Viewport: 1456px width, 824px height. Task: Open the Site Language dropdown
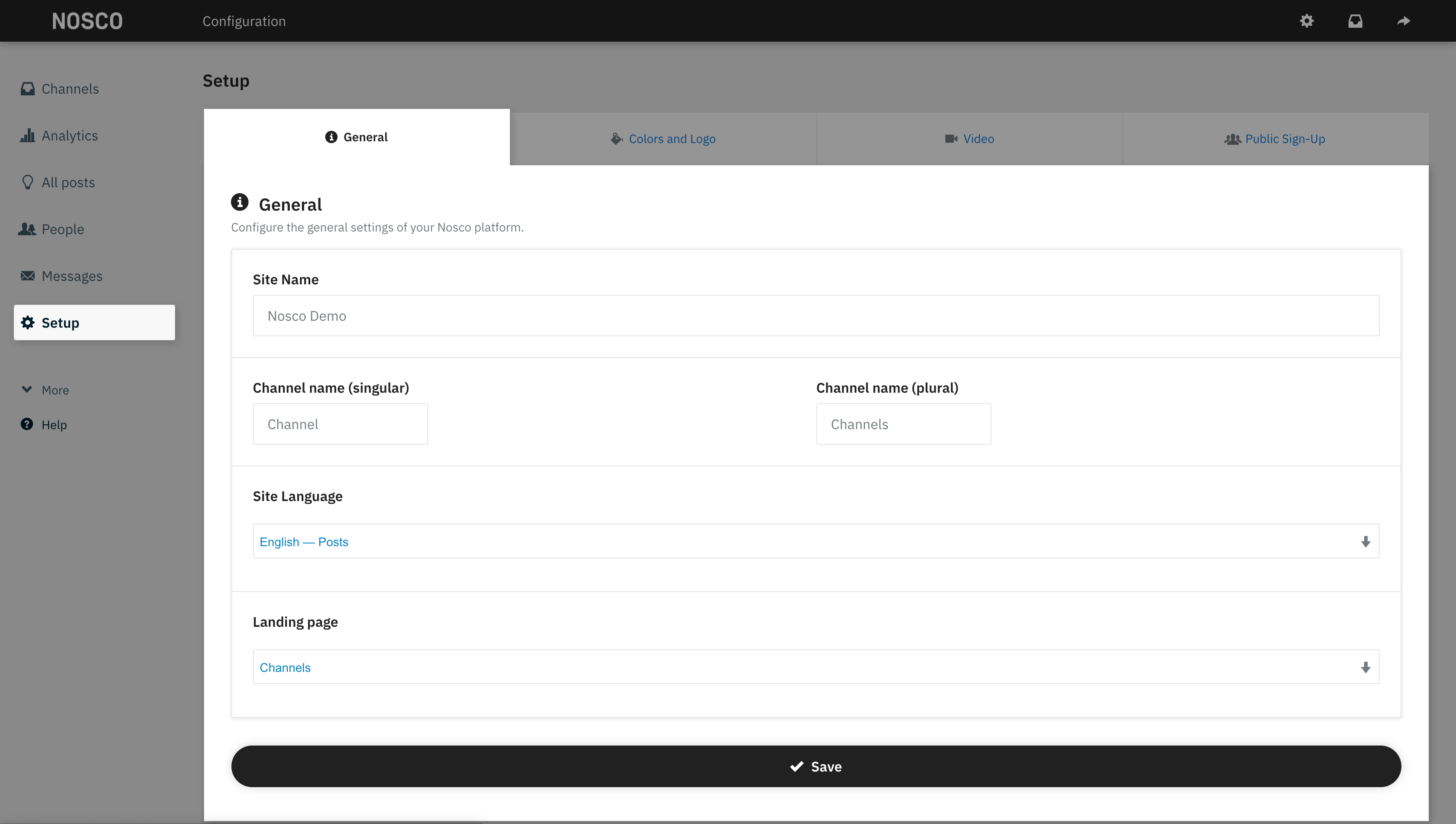[816, 541]
